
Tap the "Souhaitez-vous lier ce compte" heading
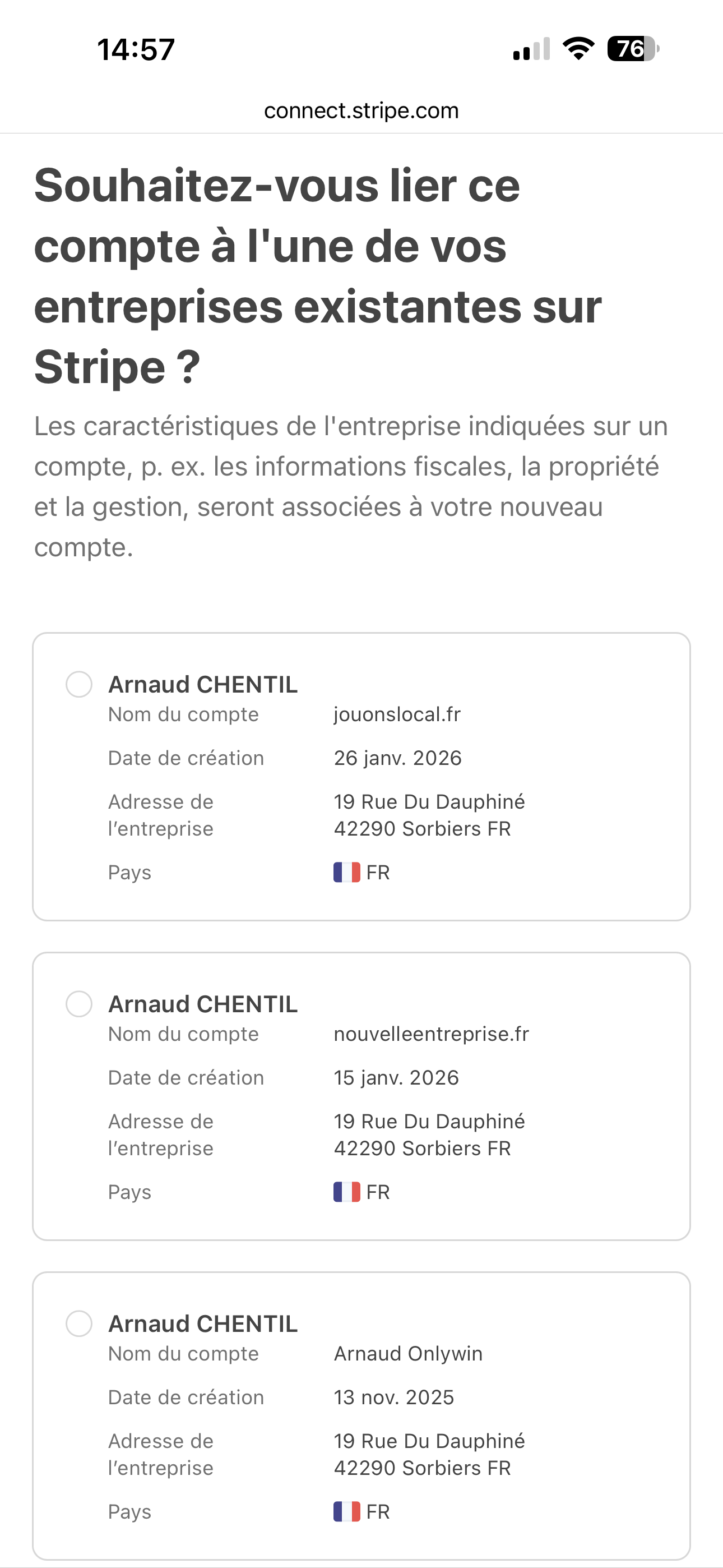click(317, 276)
